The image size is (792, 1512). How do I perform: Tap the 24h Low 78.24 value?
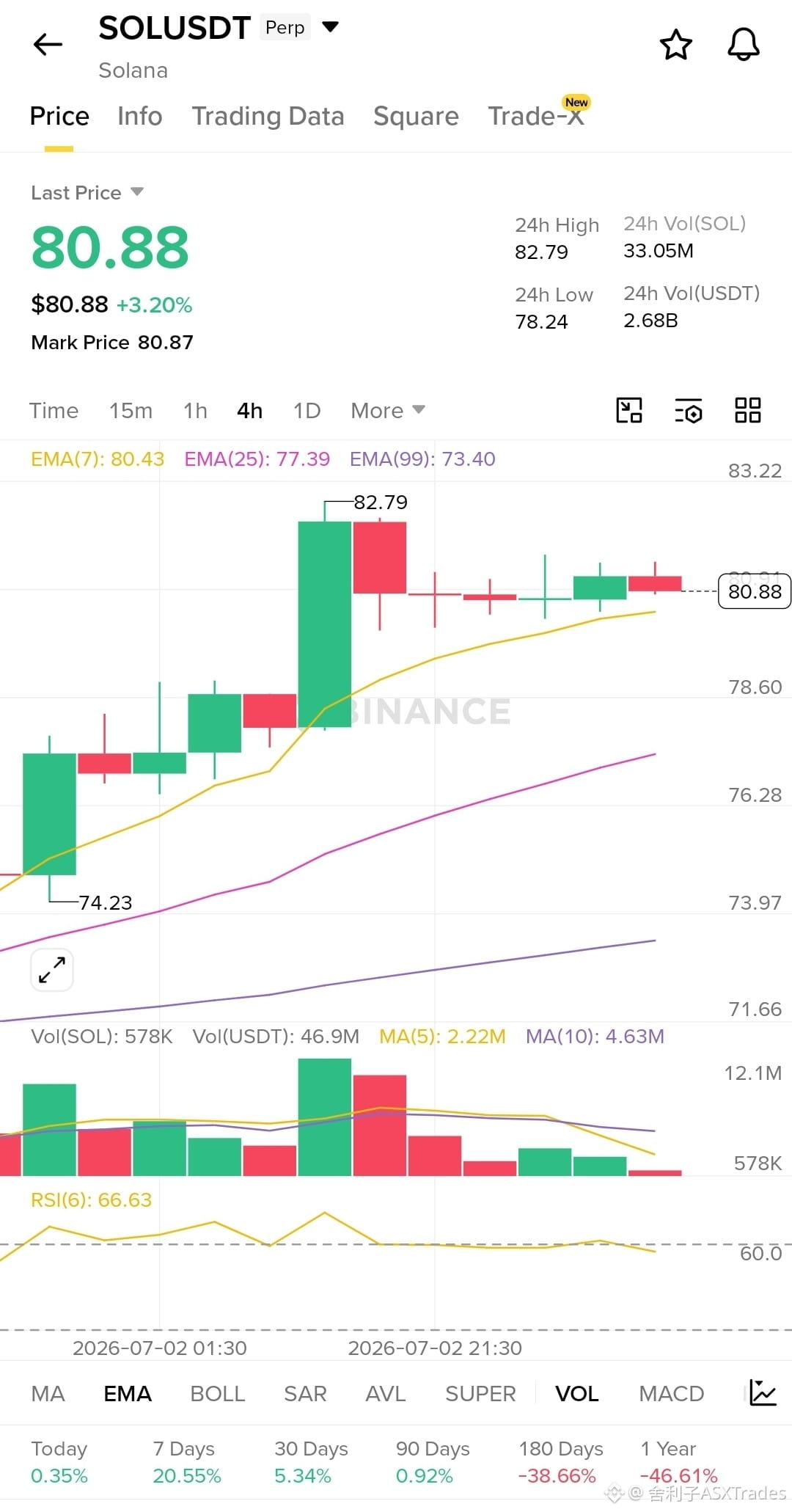[x=541, y=321]
